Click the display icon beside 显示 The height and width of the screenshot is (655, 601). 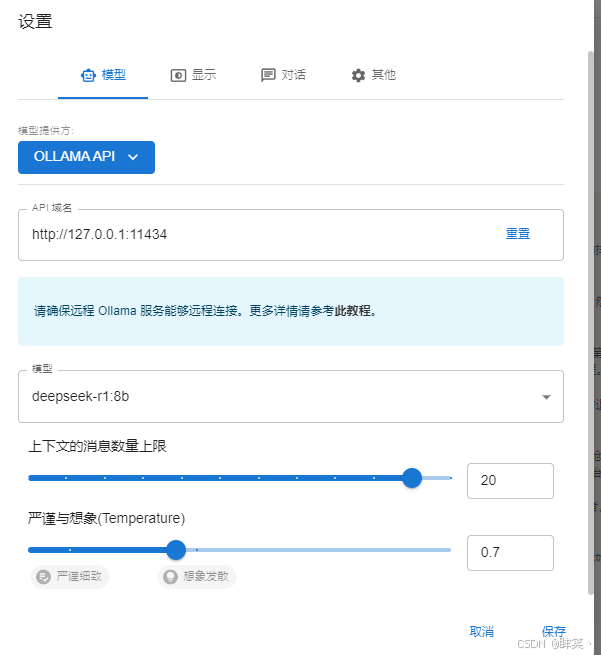coord(178,76)
